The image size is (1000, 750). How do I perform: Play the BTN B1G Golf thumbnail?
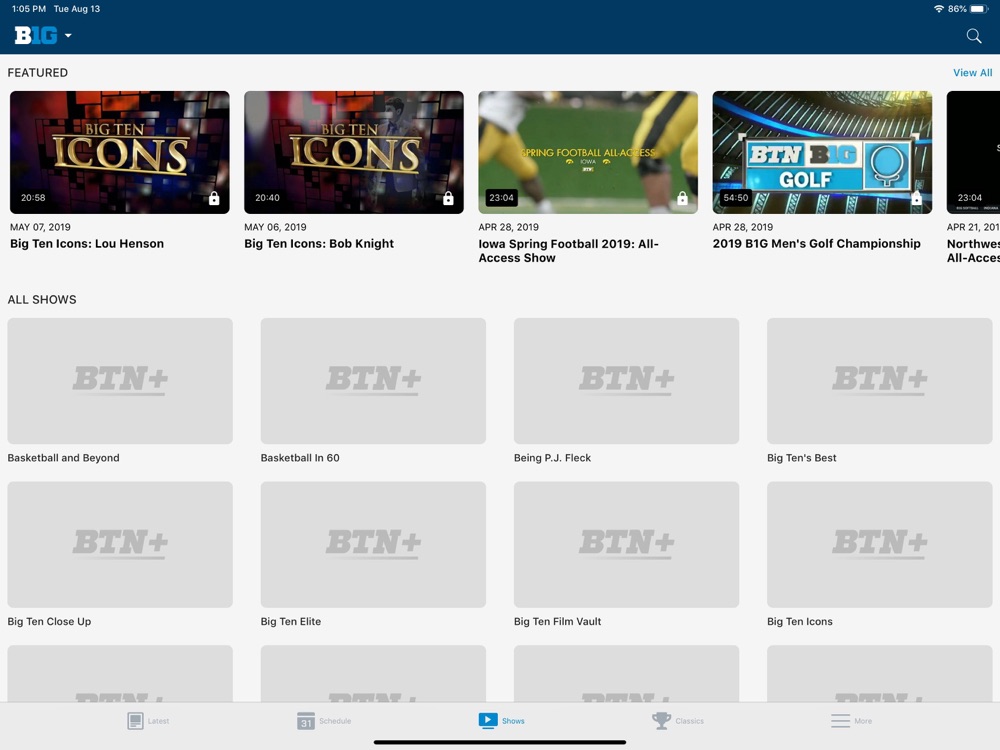pyautogui.click(x=822, y=152)
